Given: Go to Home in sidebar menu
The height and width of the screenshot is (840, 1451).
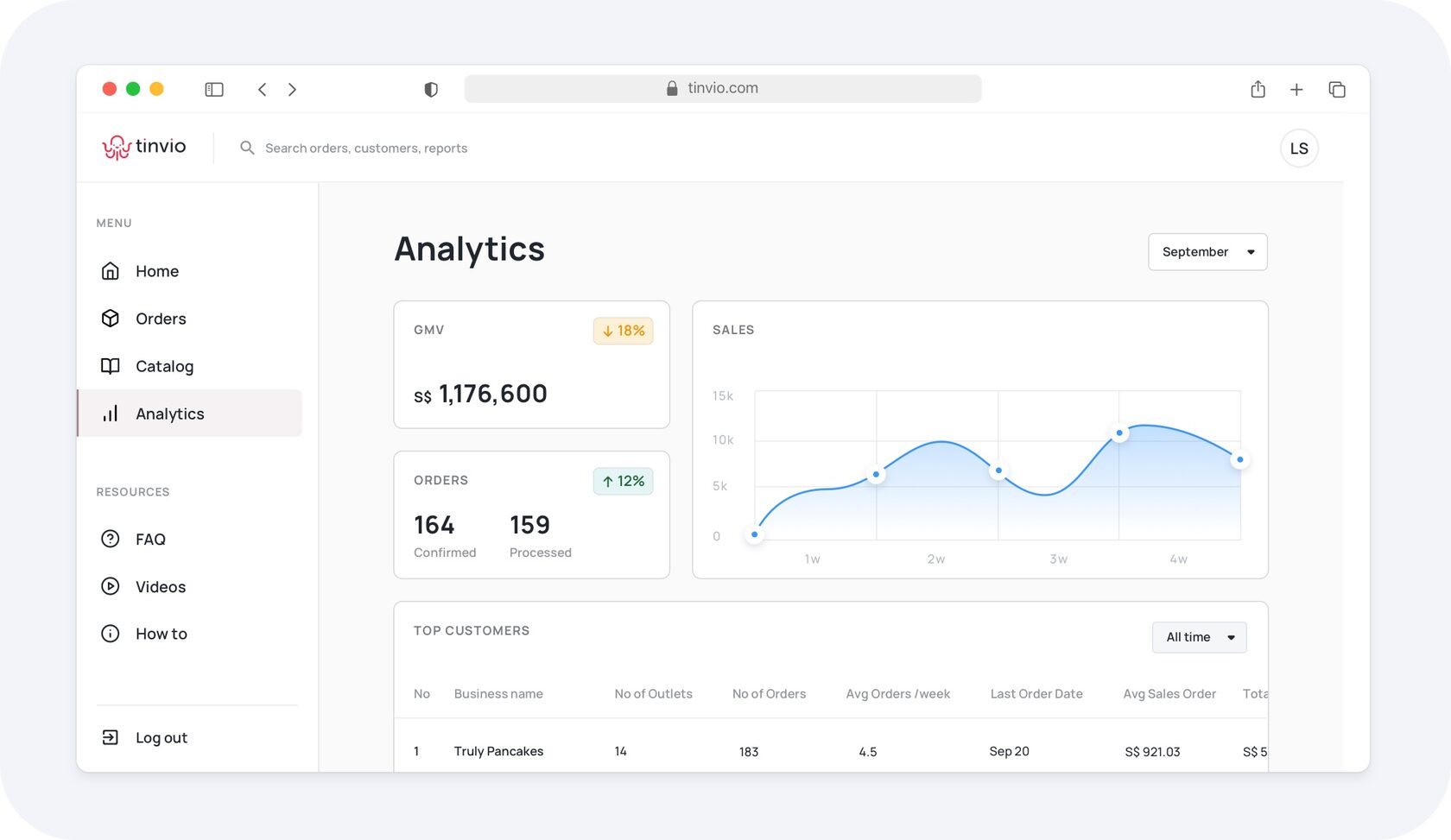Looking at the screenshot, I should pos(156,271).
